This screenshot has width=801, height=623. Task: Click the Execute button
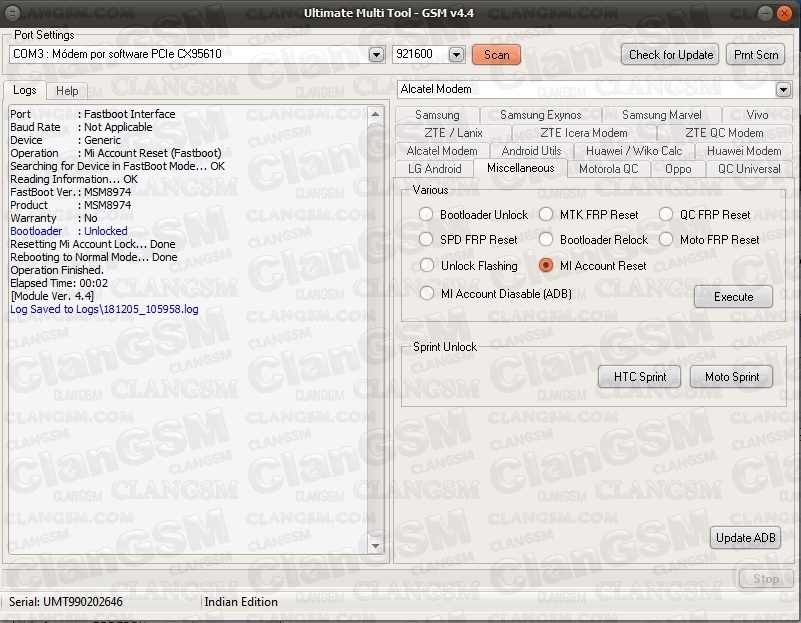pyautogui.click(x=734, y=297)
